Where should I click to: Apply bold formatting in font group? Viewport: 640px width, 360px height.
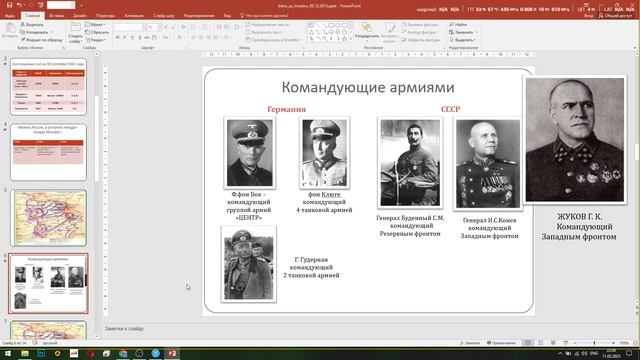pos(118,38)
